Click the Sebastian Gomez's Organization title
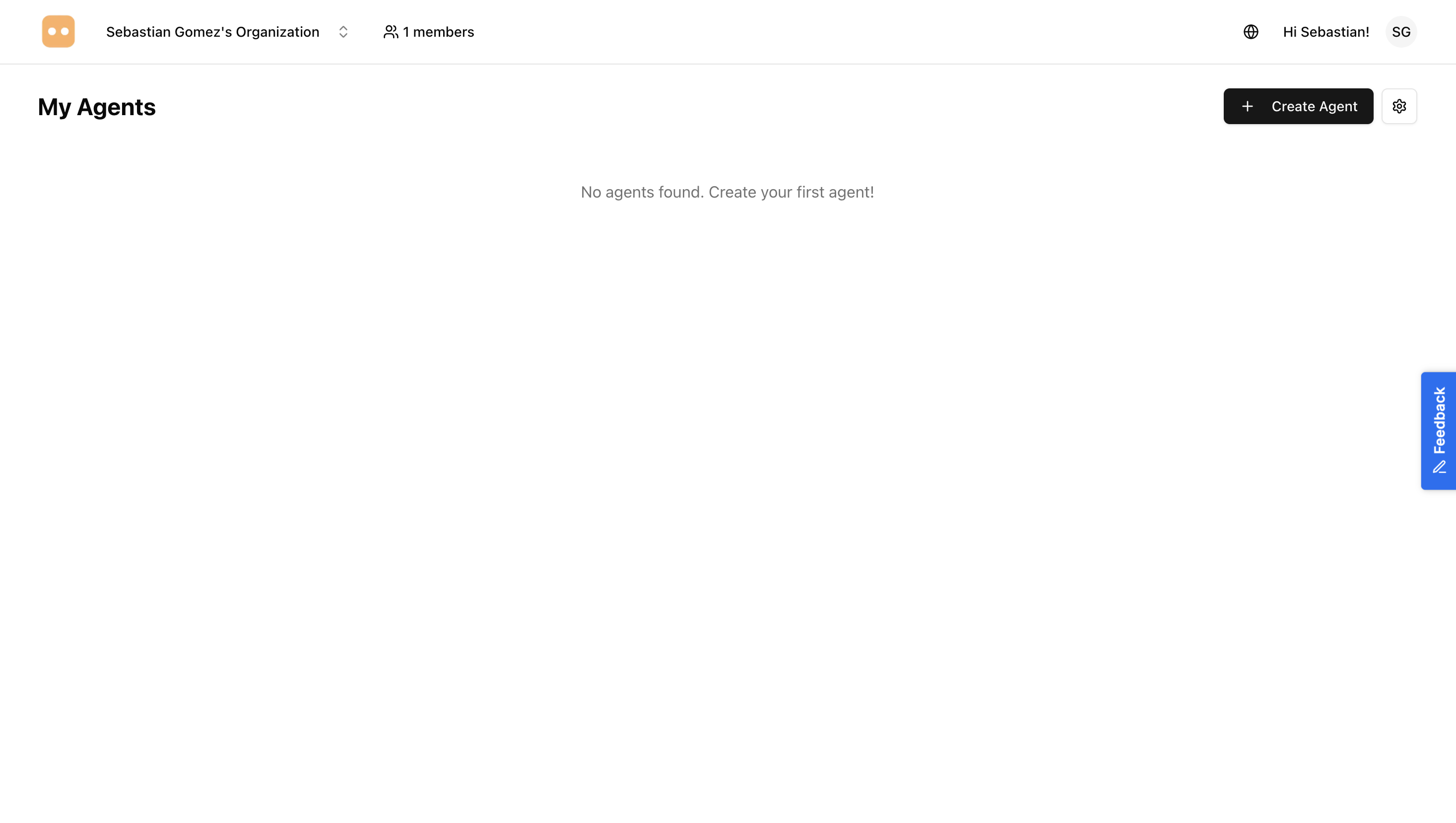 [x=213, y=32]
